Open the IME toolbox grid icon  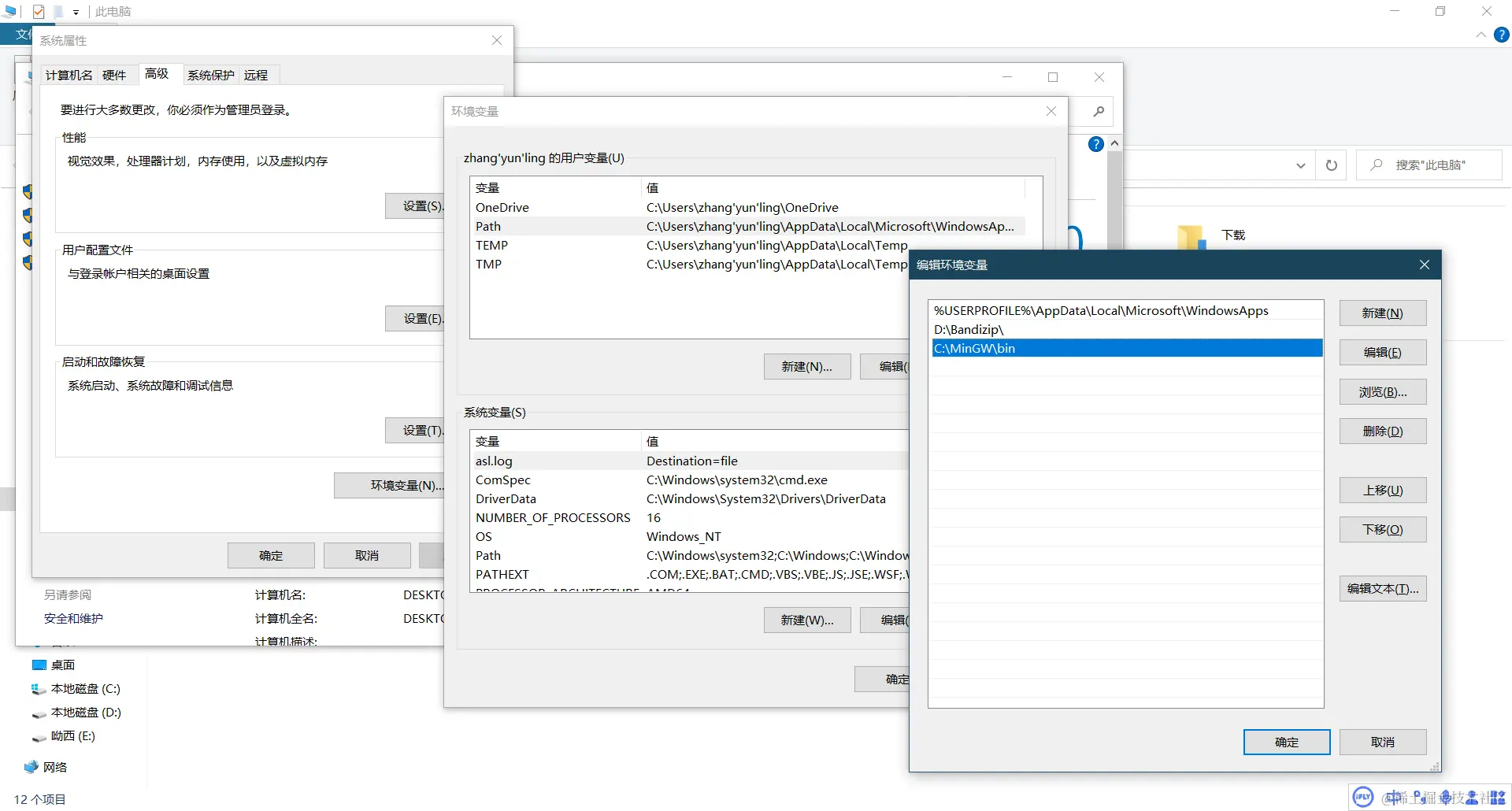1497,798
